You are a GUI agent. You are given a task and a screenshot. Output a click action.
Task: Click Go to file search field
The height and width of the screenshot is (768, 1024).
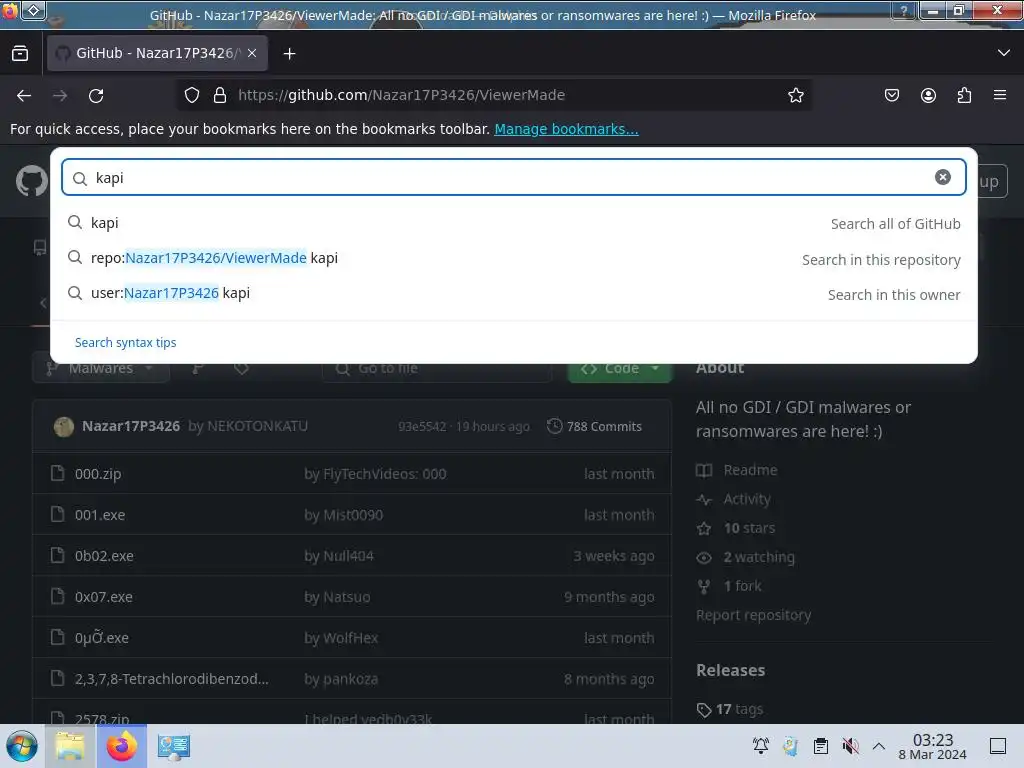coord(437,368)
